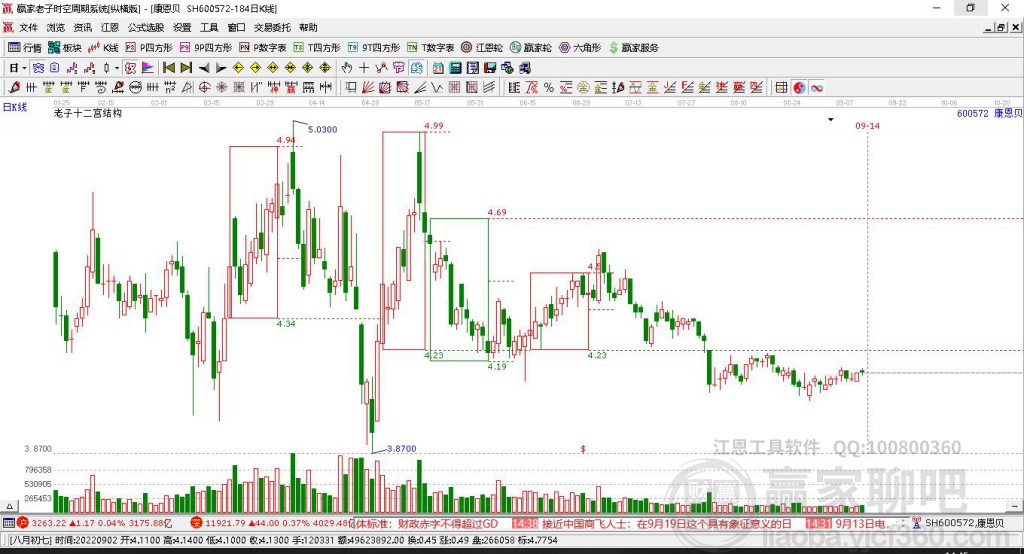The image size is (1024, 554).
Task: Open the P四方形 price square tool
Action: (149, 48)
